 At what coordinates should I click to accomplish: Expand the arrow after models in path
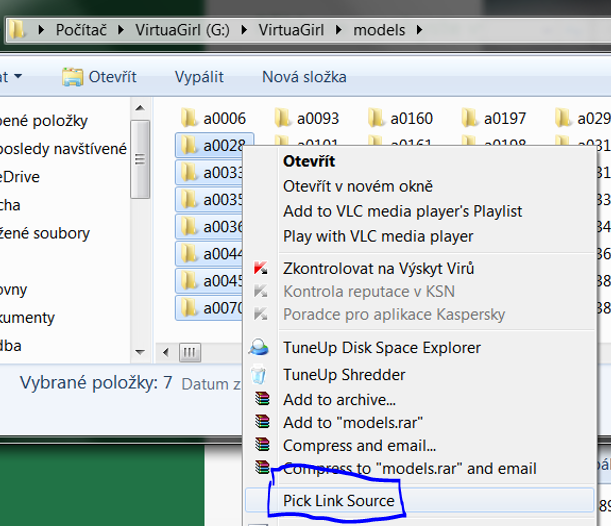pos(420,30)
